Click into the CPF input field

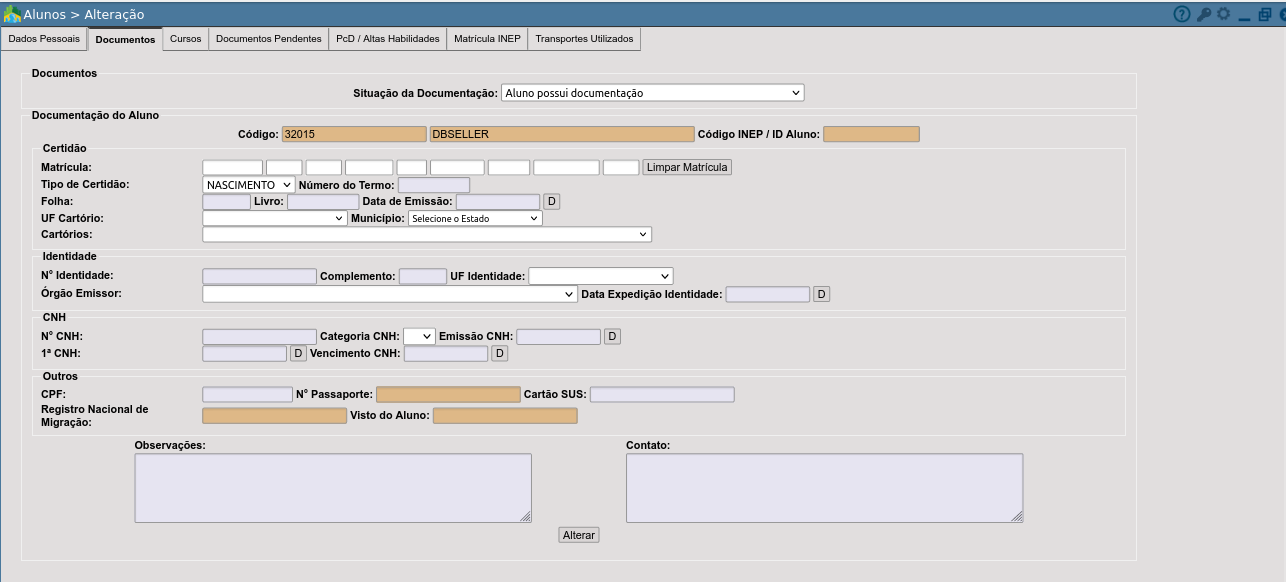[247, 394]
